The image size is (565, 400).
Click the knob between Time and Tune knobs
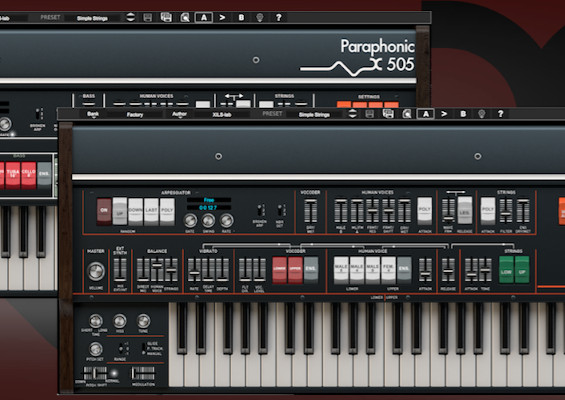120,321
